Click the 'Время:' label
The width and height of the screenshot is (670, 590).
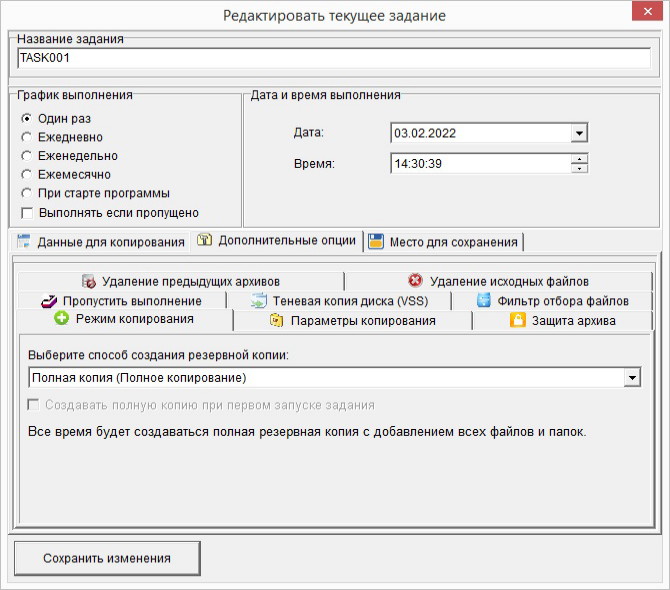tap(314, 164)
